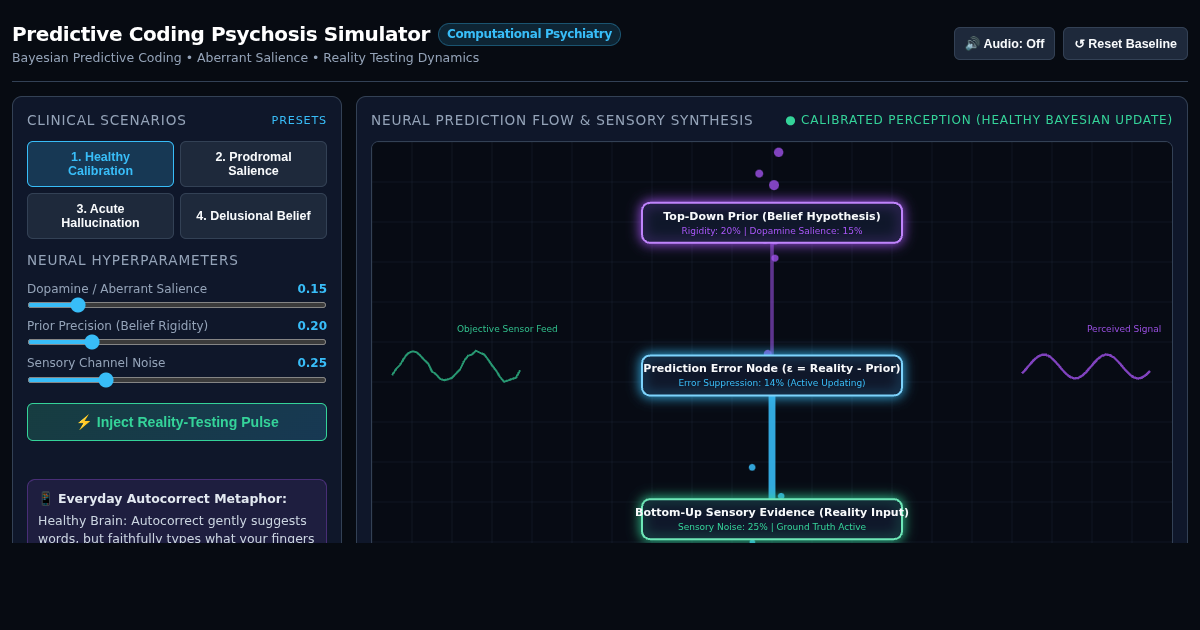Screen dimensions: 1200x630
Task: Click the Clinical Scenarios heading
Action: 107,120
